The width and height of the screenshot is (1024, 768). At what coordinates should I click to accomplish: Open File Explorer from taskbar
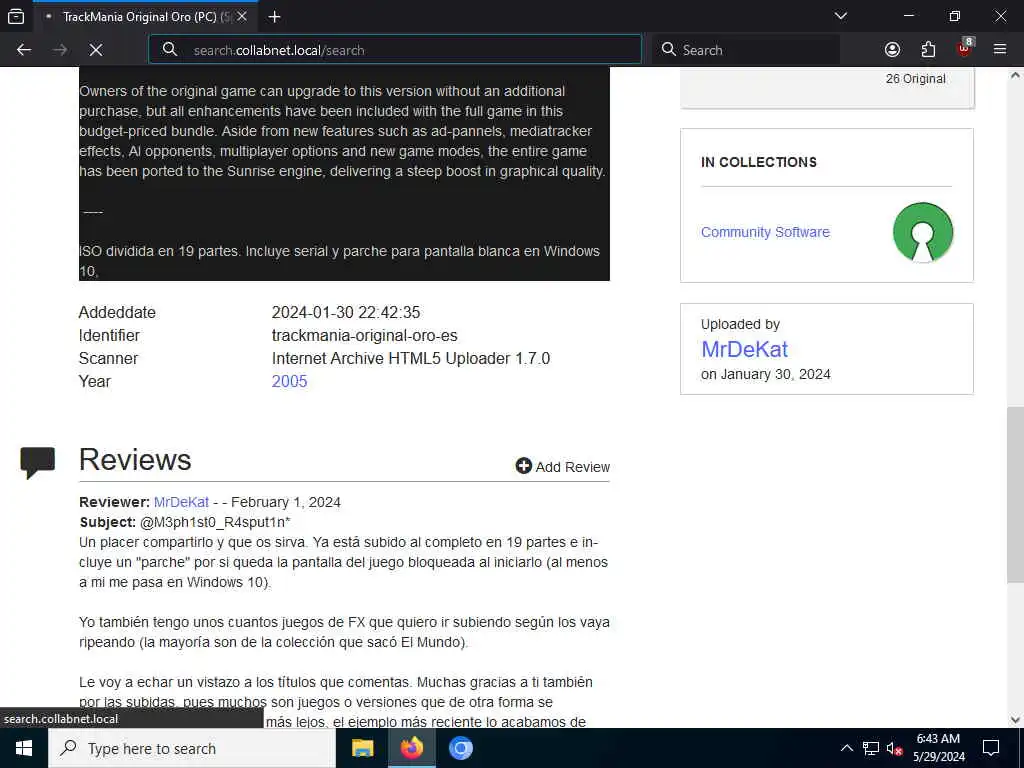click(362, 748)
